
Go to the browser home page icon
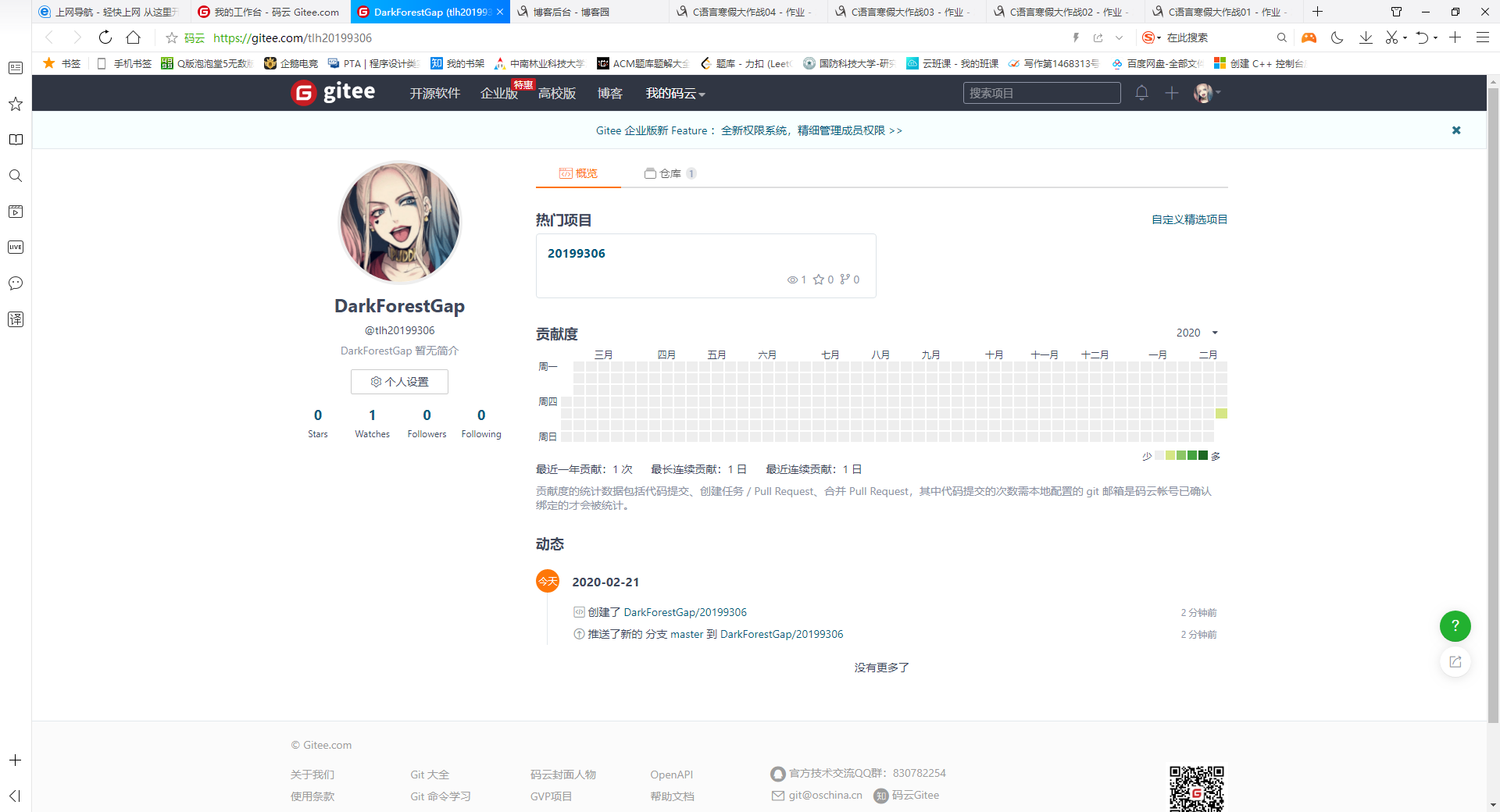[134, 37]
